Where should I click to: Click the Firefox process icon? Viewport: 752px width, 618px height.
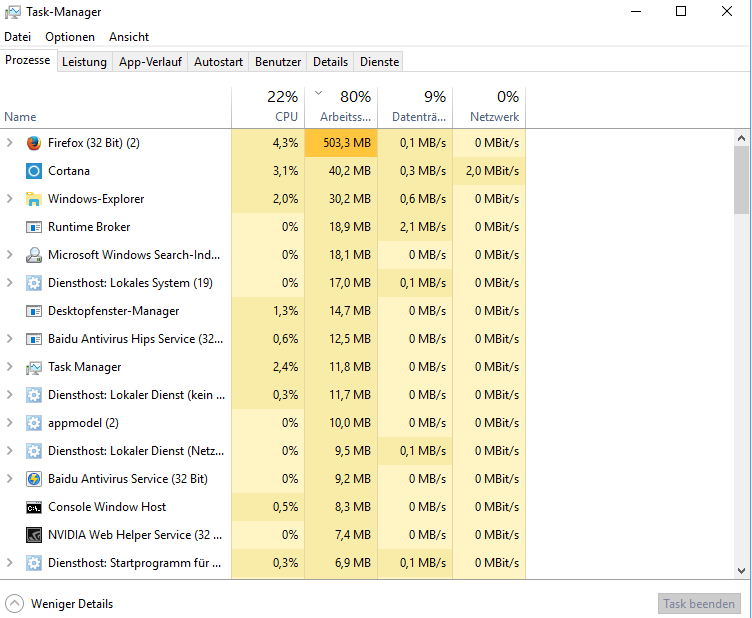34,143
